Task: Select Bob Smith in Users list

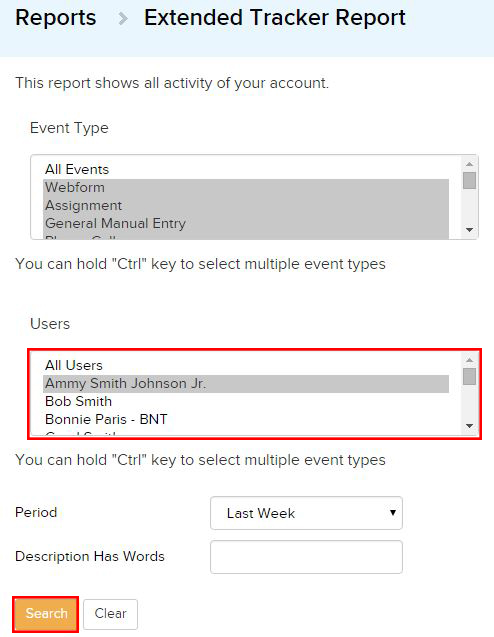Action: pos(246,401)
